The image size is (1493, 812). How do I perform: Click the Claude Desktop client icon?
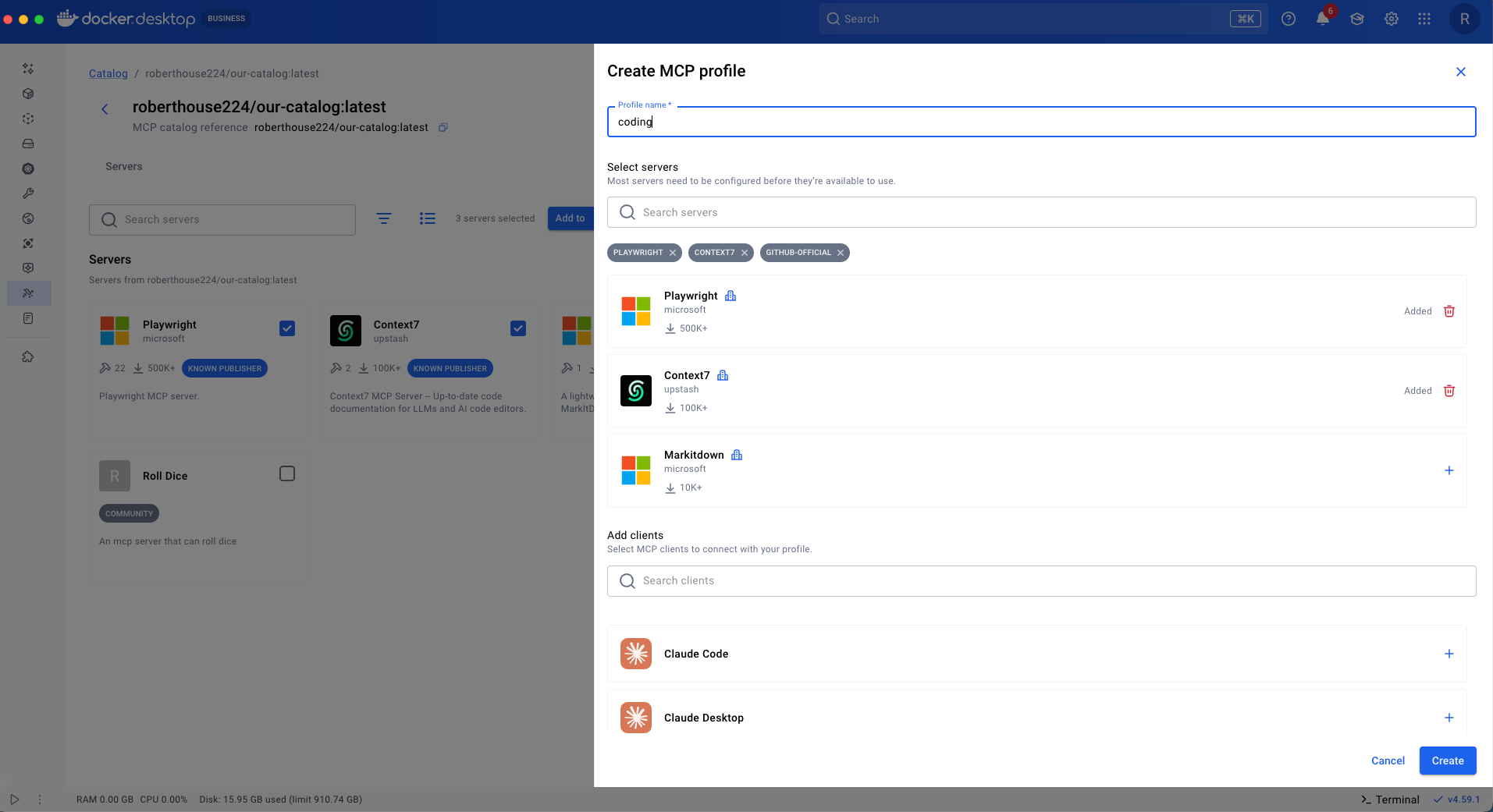point(636,718)
